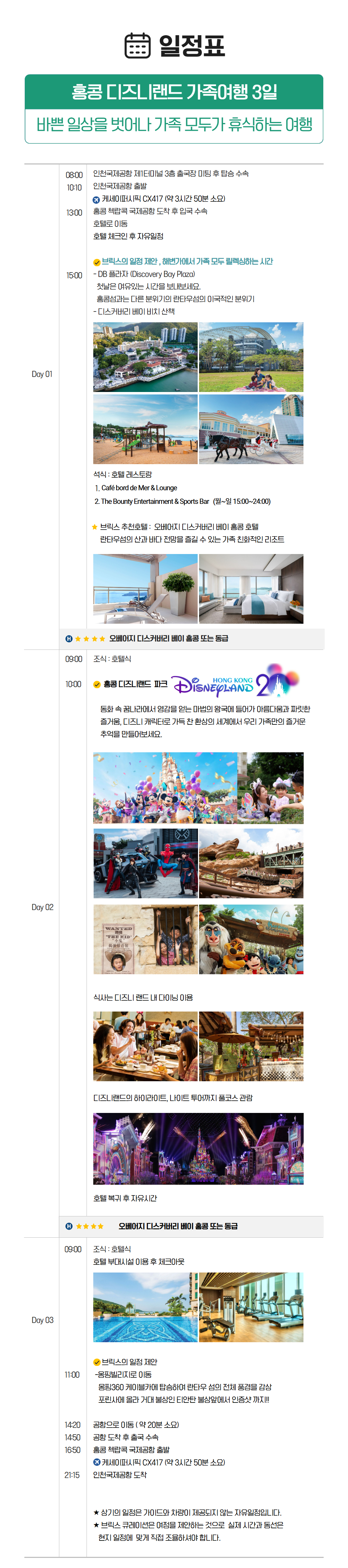This screenshot has height=1568, width=348.
Task: Select the green 홍콩 디즈니랜드 가족여행 3일 banner
Action: (174, 92)
